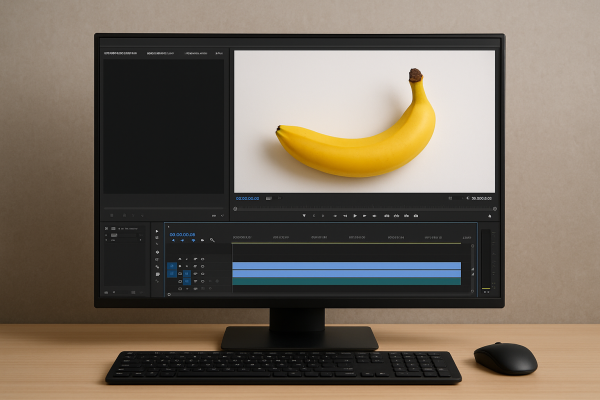Viewport: 600px width, 400px height.
Task: Click the Mark In button in Program monitor
Action: pyautogui.click(x=314, y=216)
